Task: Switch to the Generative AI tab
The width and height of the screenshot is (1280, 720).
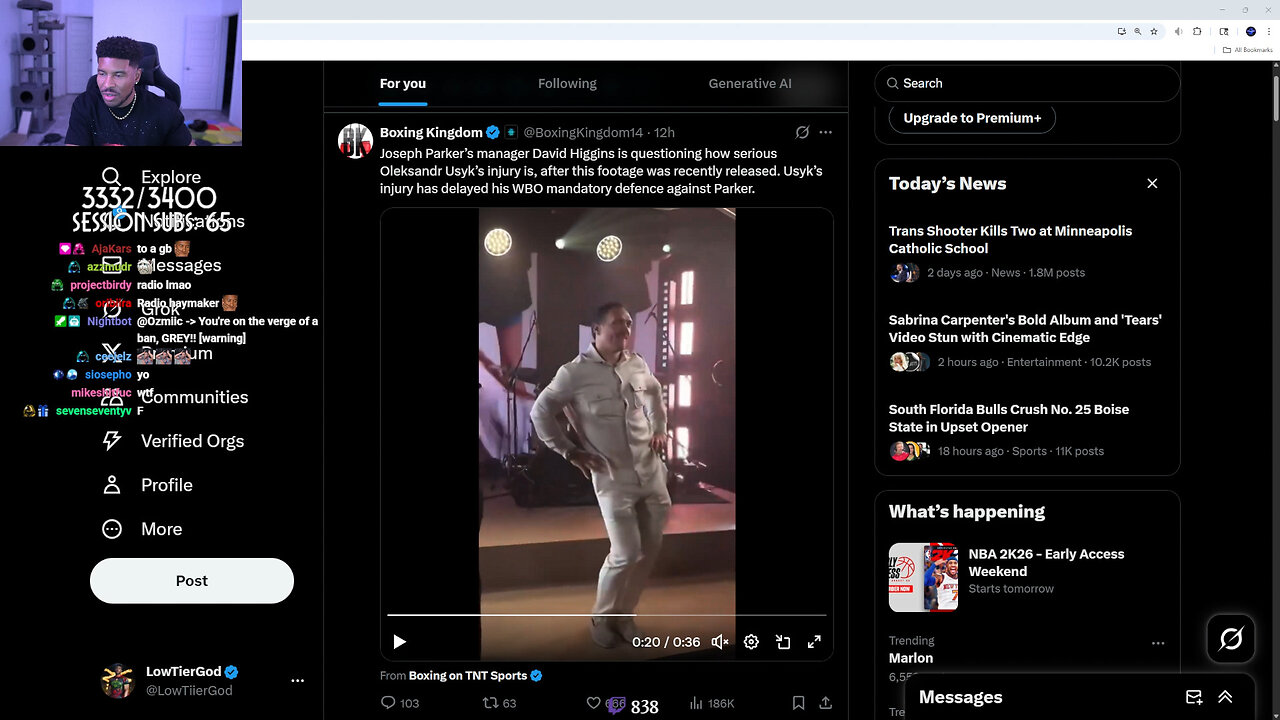Action: tap(749, 84)
